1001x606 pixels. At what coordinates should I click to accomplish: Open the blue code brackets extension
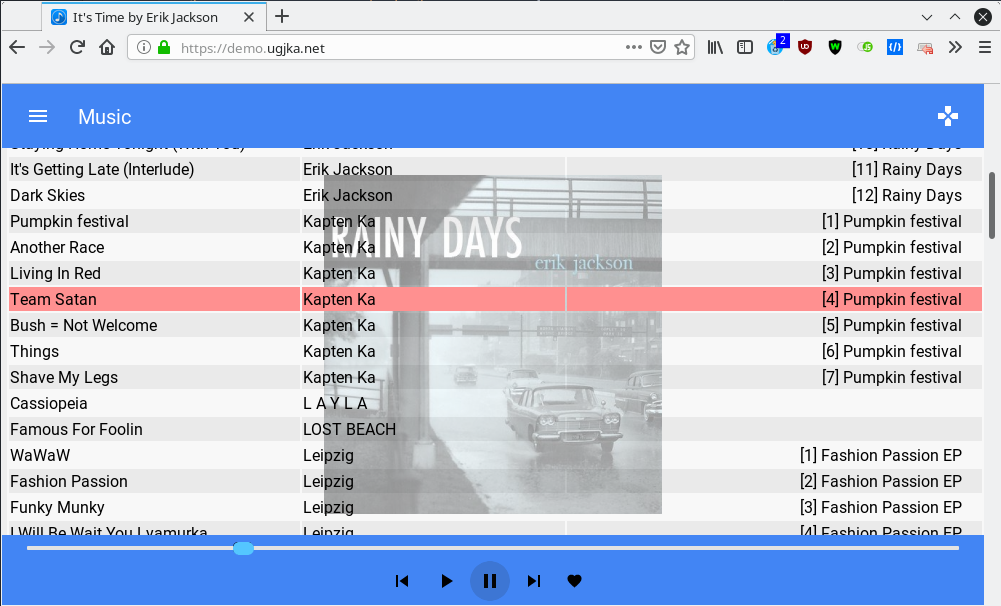click(895, 47)
